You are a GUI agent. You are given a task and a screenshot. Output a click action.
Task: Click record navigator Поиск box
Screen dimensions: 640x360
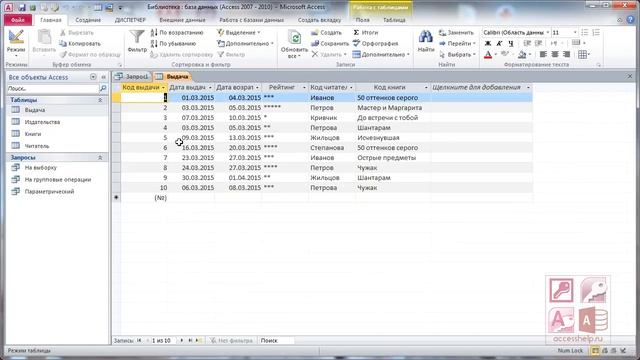pos(277,340)
